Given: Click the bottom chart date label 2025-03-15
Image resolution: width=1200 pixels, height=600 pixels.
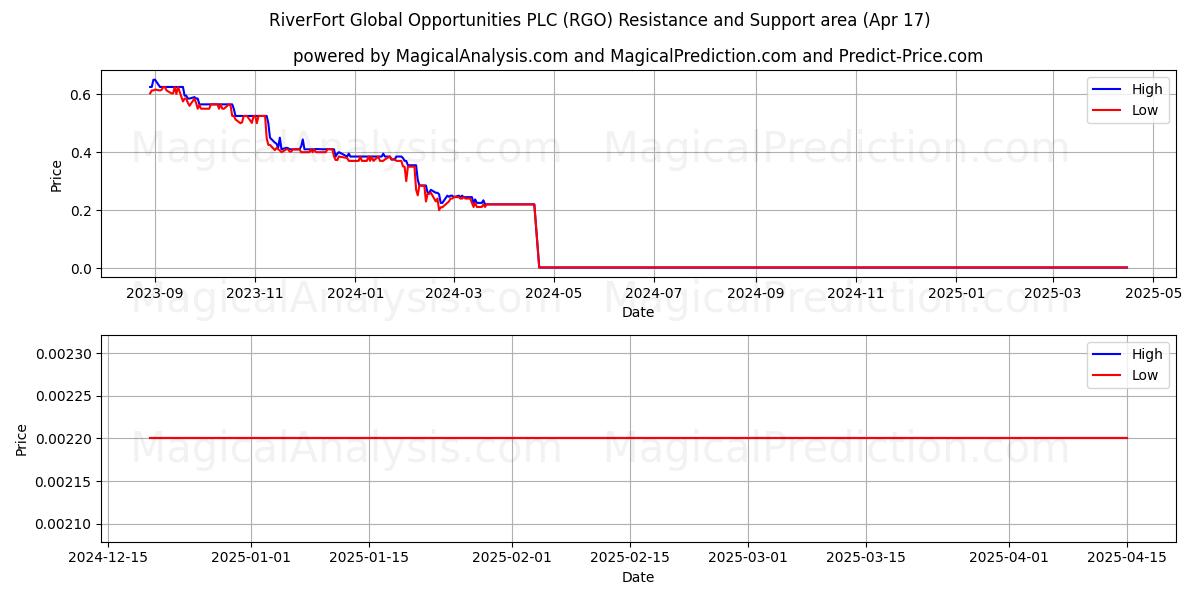Looking at the screenshot, I should pyautogui.click(x=867, y=558).
